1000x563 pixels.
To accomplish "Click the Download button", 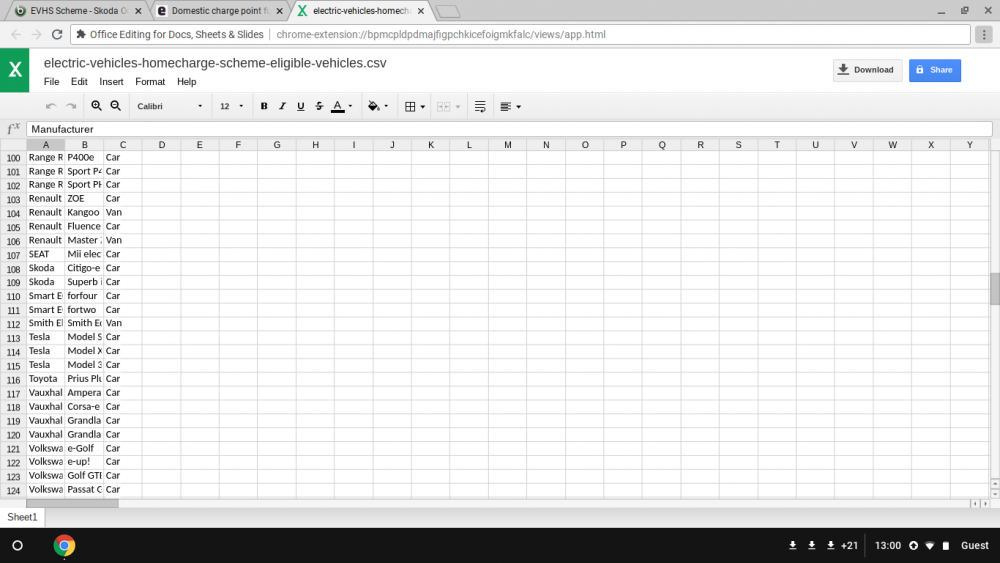I will tap(867, 70).
